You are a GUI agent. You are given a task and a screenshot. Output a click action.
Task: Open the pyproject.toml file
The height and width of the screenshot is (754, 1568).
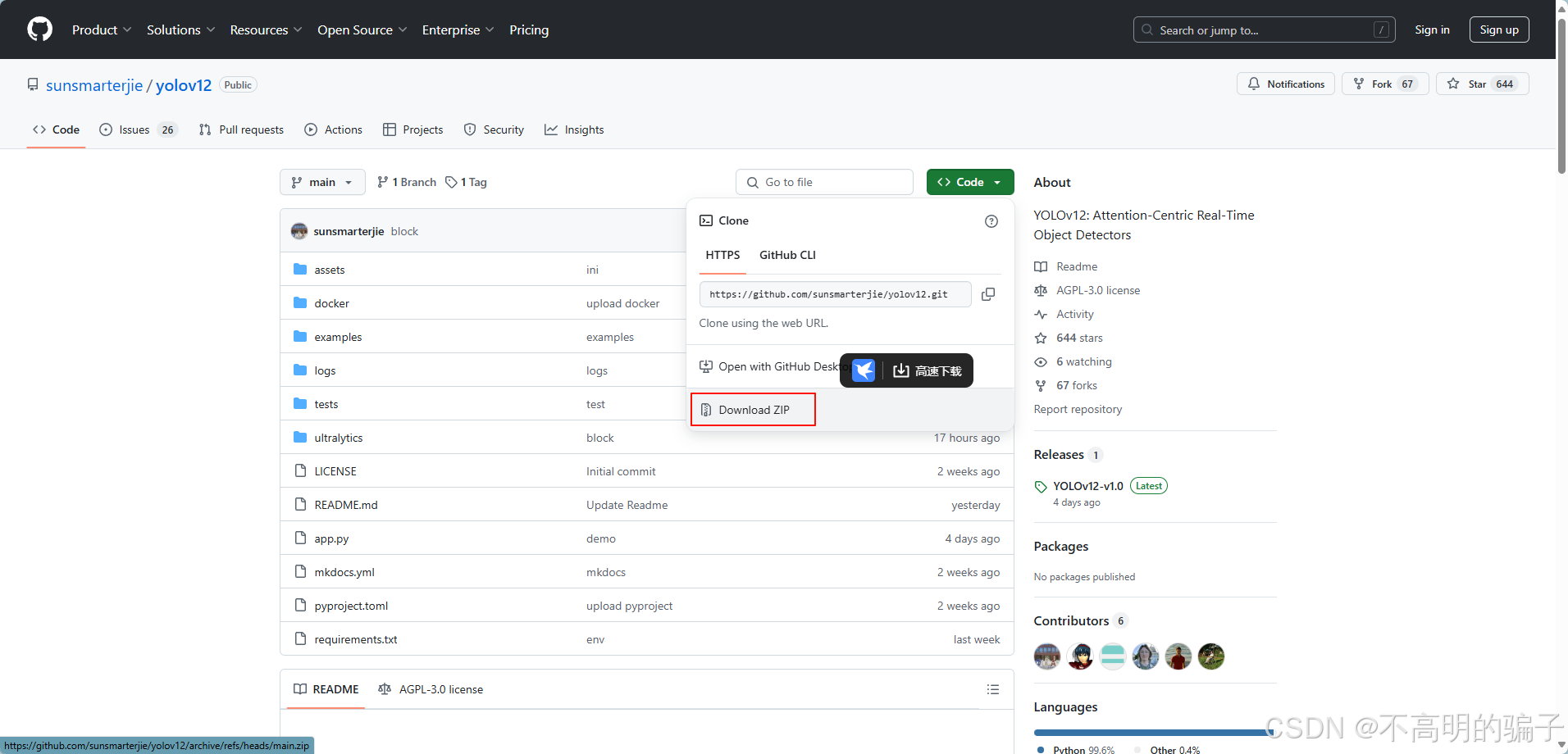pyautogui.click(x=351, y=606)
